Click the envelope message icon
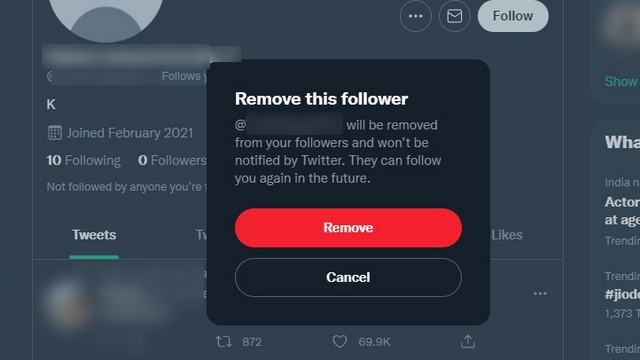Image resolution: width=640 pixels, height=360 pixels. coord(454,16)
